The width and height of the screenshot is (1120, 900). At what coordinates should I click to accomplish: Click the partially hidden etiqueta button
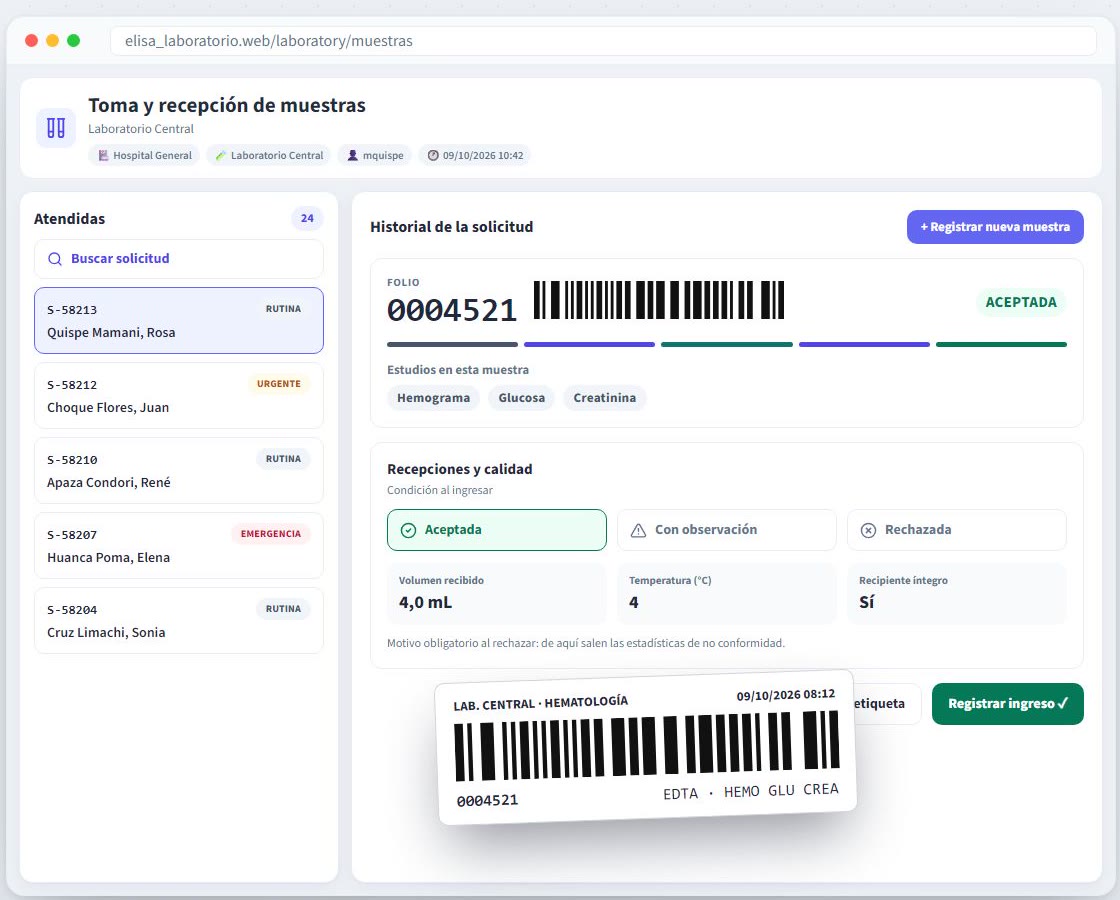pos(886,704)
